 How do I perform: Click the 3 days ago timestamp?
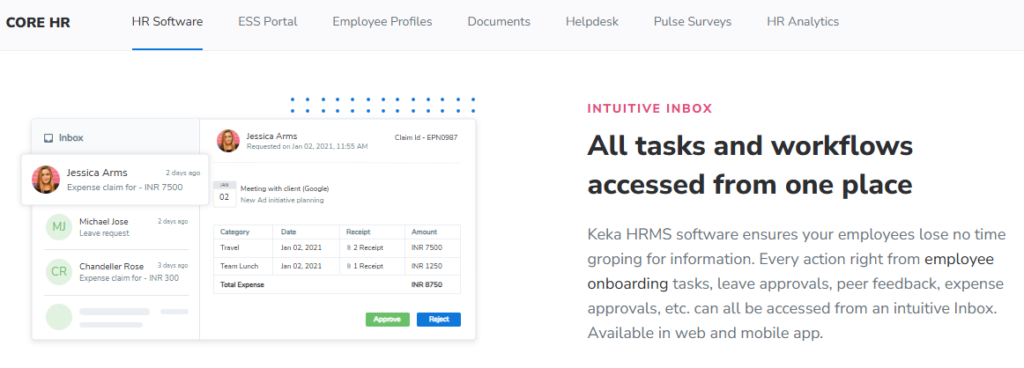[172, 266]
